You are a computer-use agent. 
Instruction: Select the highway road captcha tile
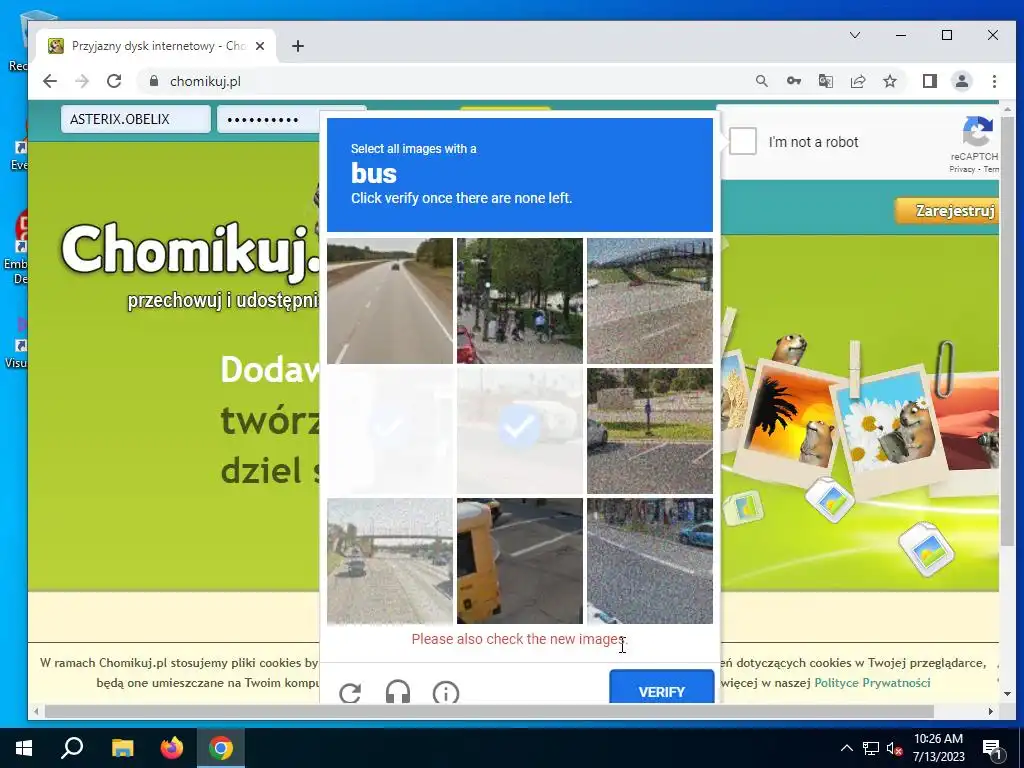pyautogui.click(x=390, y=300)
